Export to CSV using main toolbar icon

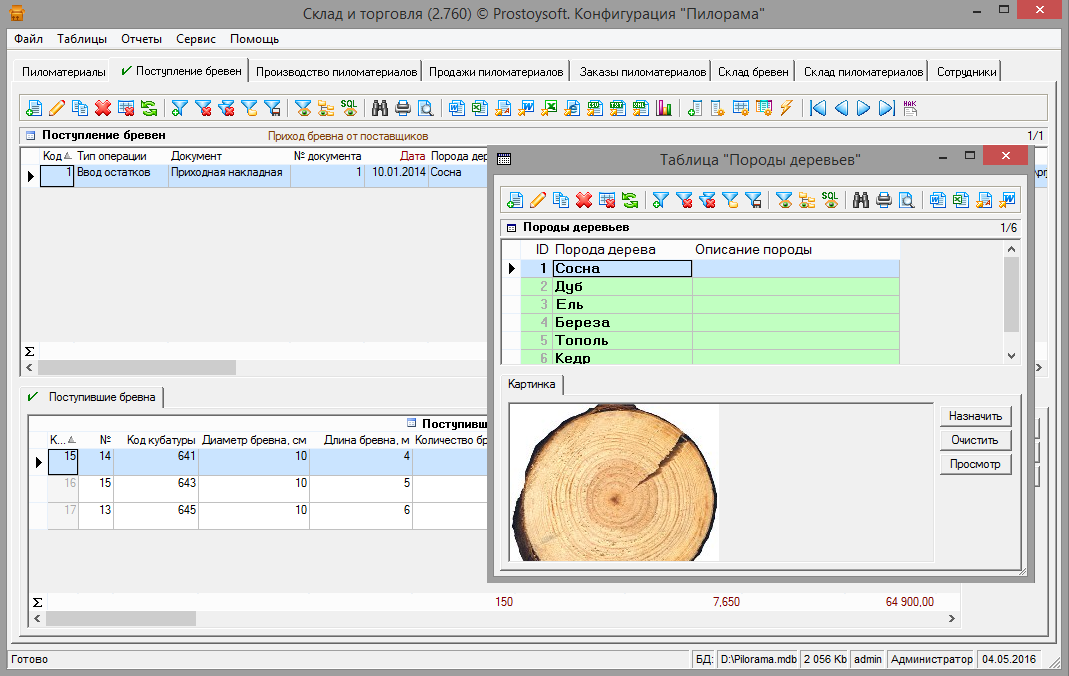pyautogui.click(x=594, y=108)
